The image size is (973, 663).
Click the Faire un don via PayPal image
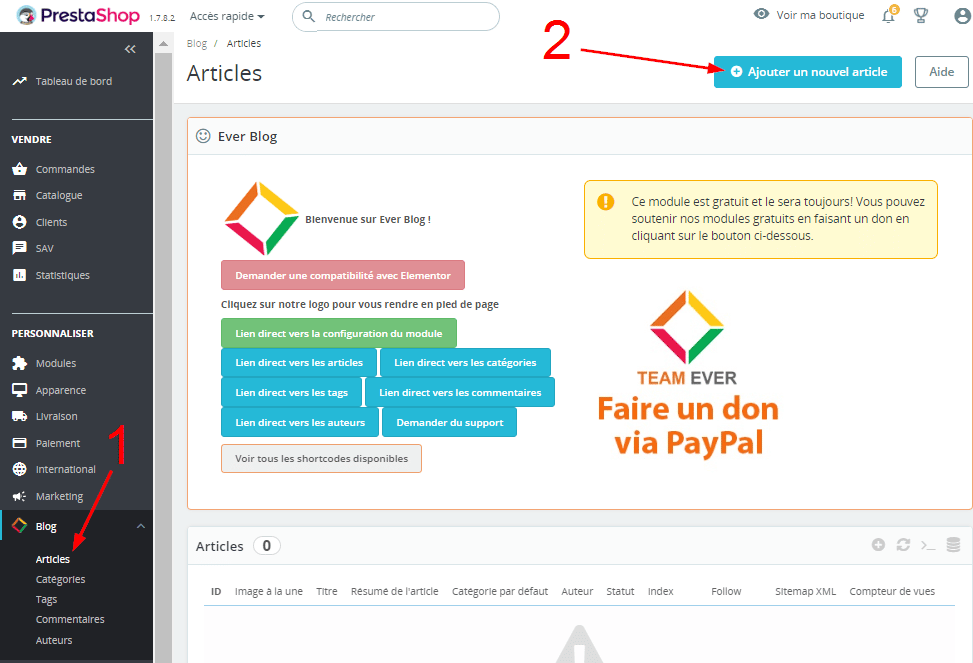tap(687, 373)
